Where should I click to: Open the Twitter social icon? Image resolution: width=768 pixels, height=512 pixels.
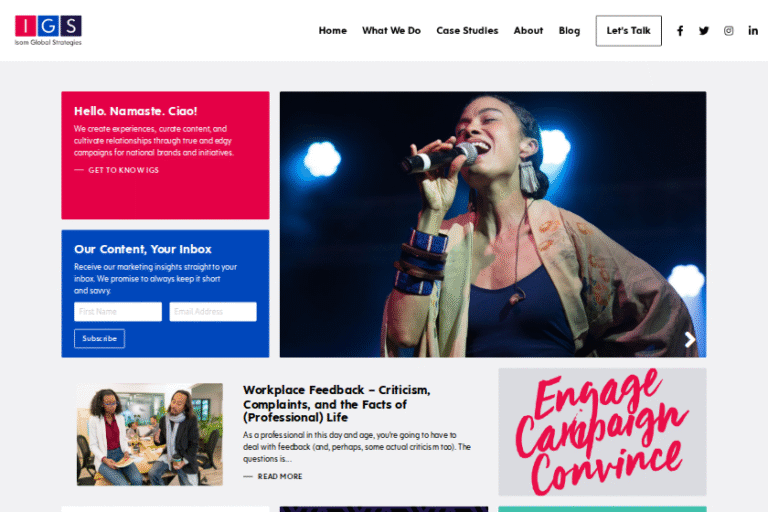pos(704,31)
